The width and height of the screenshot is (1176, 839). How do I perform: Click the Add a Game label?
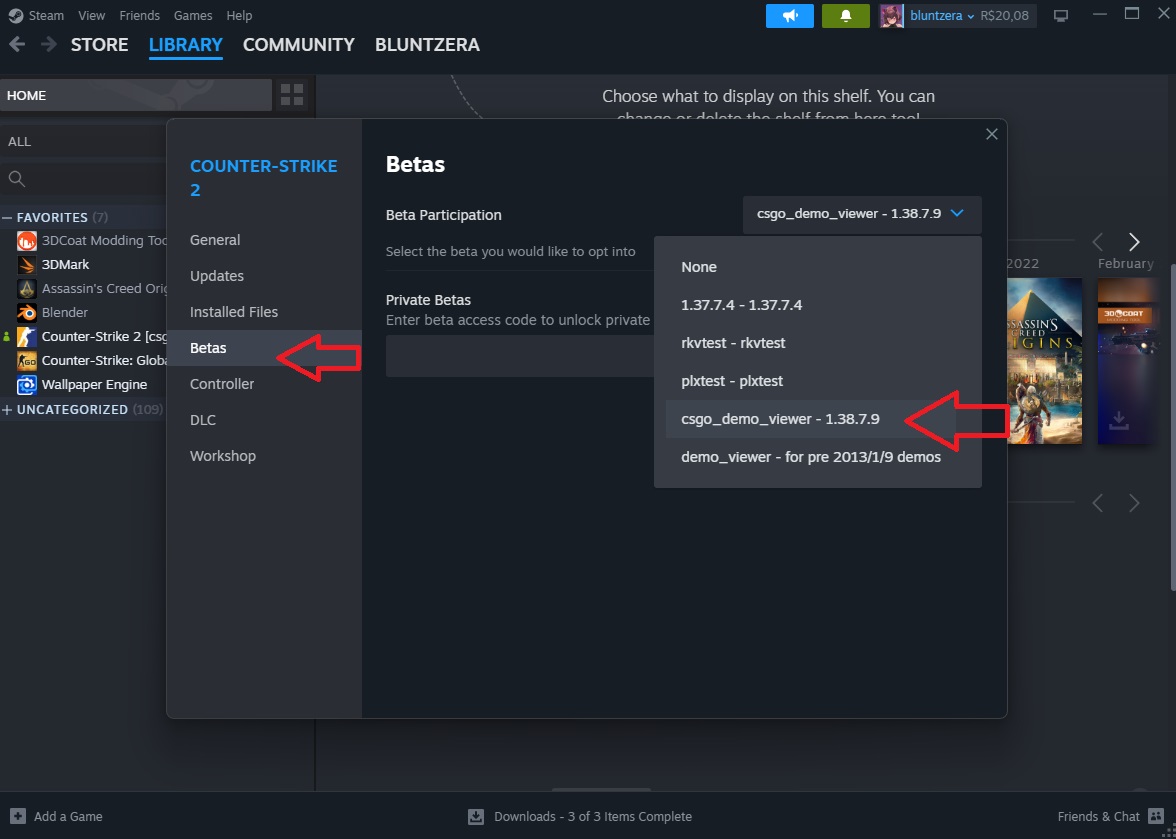[x=68, y=817]
